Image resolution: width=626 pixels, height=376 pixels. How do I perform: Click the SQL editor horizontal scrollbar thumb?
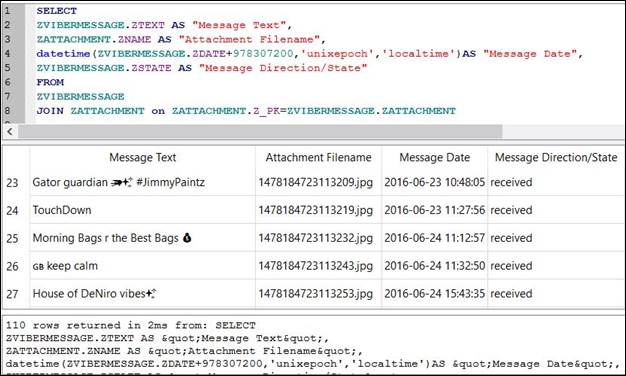tap(260, 132)
